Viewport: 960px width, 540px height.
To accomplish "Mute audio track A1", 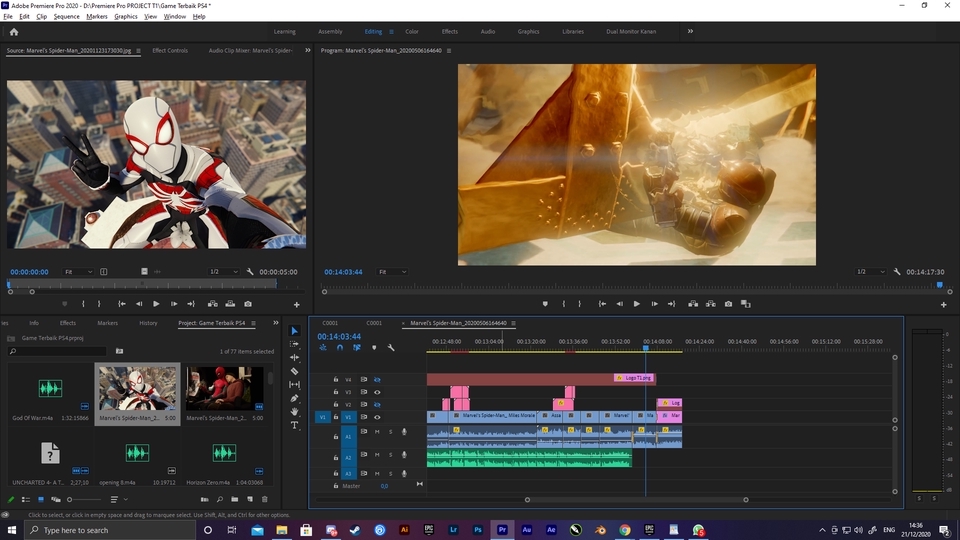I will coord(377,432).
